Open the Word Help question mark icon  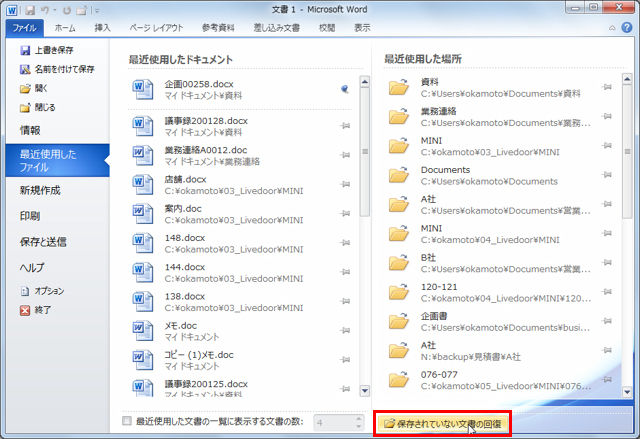coord(627,27)
